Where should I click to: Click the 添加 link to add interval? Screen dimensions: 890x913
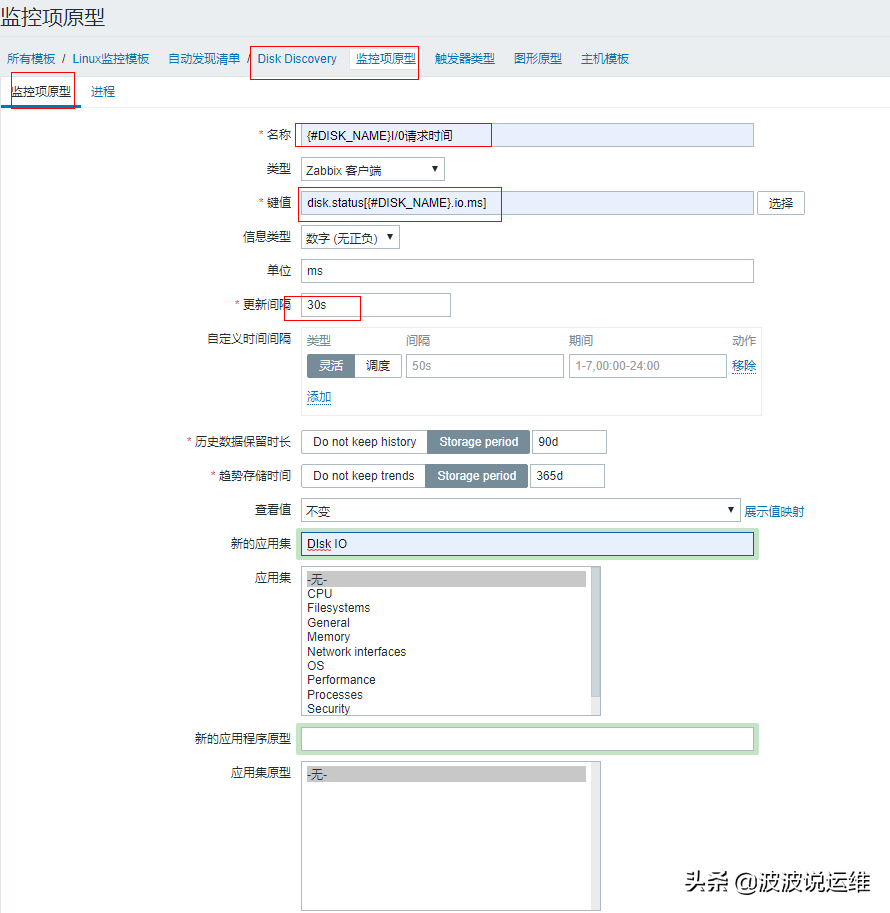pyautogui.click(x=319, y=397)
